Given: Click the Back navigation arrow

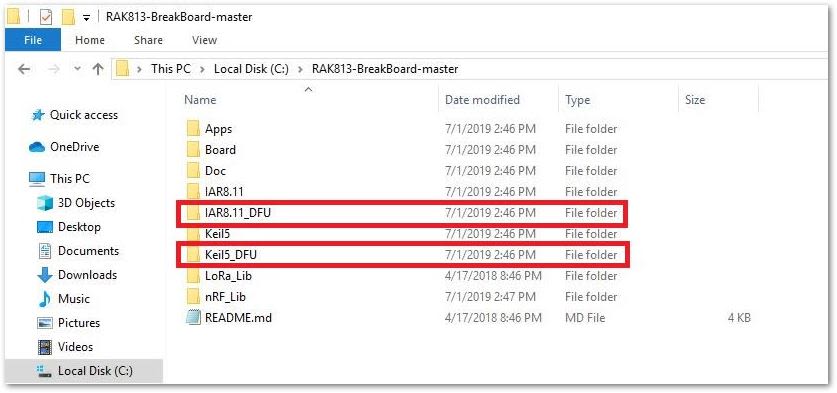Looking at the screenshot, I should coord(24,69).
